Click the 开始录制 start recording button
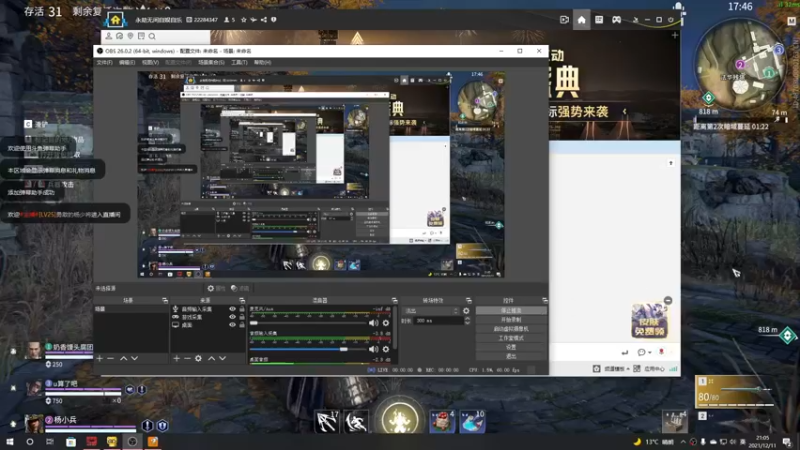 511,319
